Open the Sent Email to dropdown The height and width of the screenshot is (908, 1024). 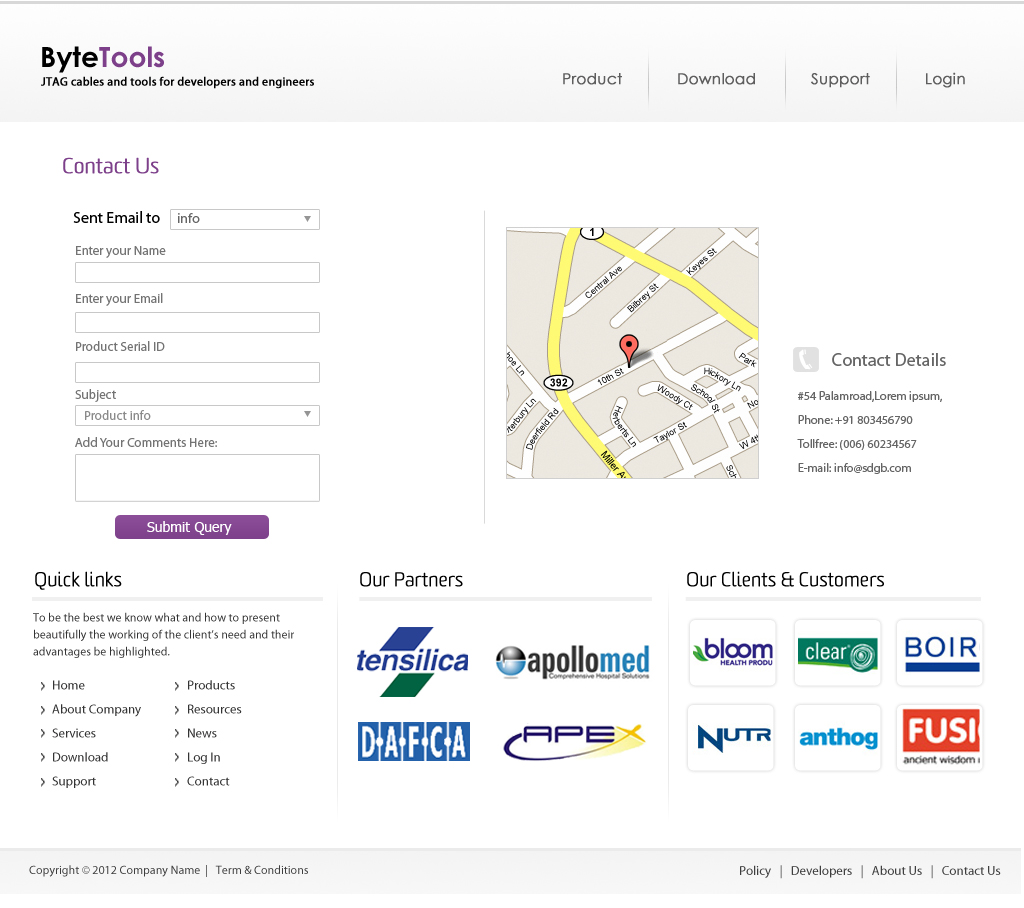[x=244, y=219]
